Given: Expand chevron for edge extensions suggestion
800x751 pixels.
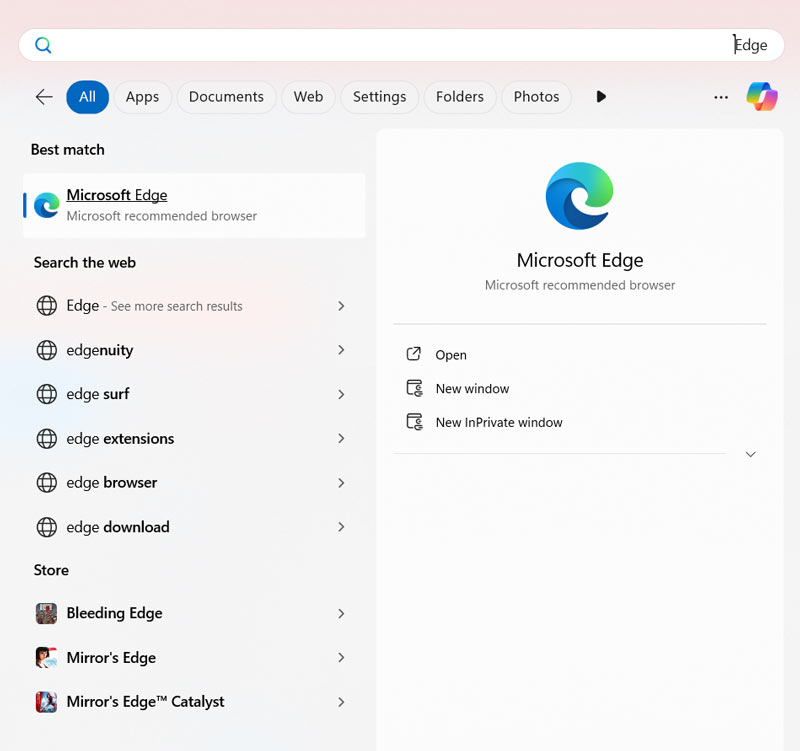Looking at the screenshot, I should (341, 438).
